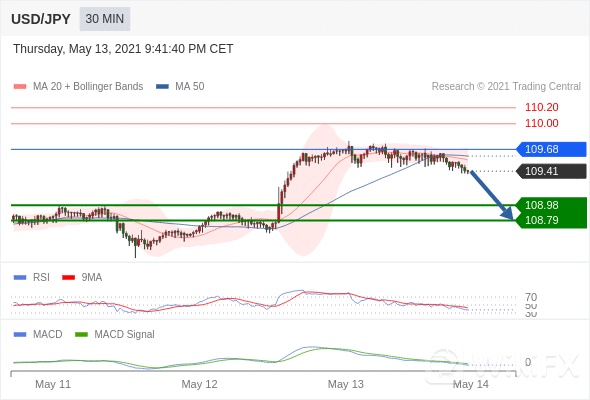This screenshot has width=590, height=400.
Task: Click the 30 MIN timeframe button
Action: pos(105,19)
